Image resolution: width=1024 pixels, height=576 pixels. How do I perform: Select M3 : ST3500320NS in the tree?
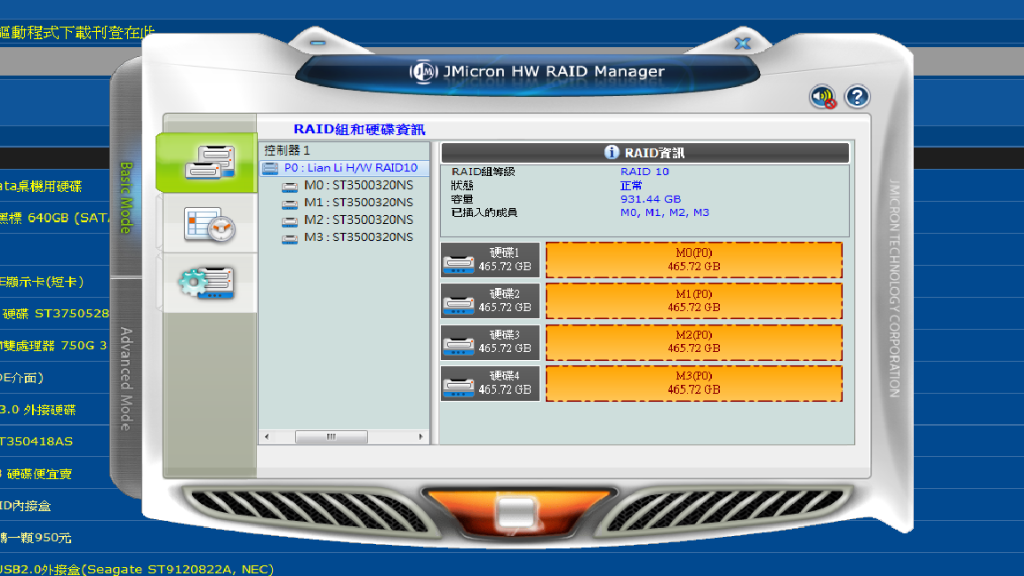(x=359, y=237)
